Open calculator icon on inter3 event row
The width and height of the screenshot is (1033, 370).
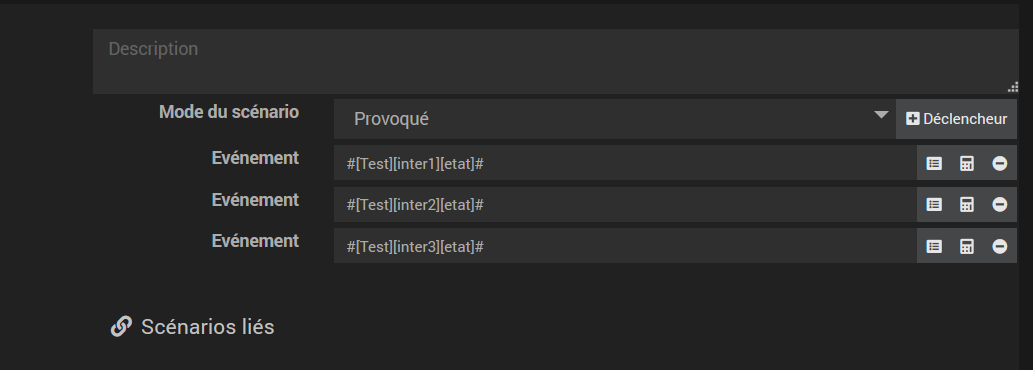(966, 246)
